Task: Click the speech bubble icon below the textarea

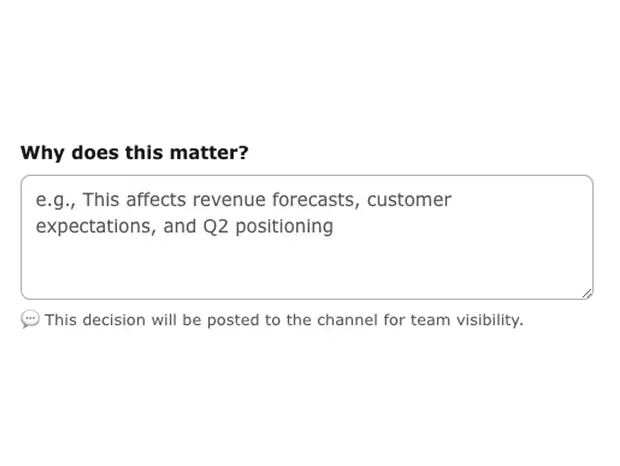Action: 30,320
